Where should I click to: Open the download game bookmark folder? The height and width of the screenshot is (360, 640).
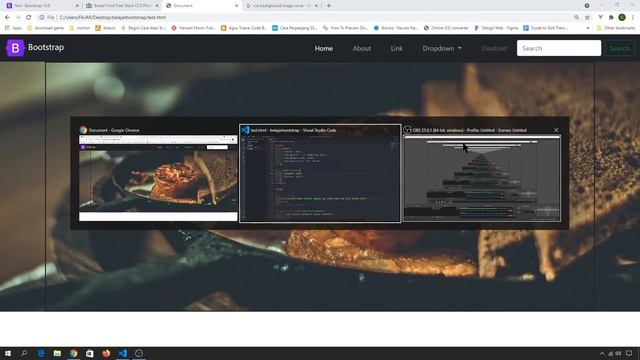click(45, 28)
